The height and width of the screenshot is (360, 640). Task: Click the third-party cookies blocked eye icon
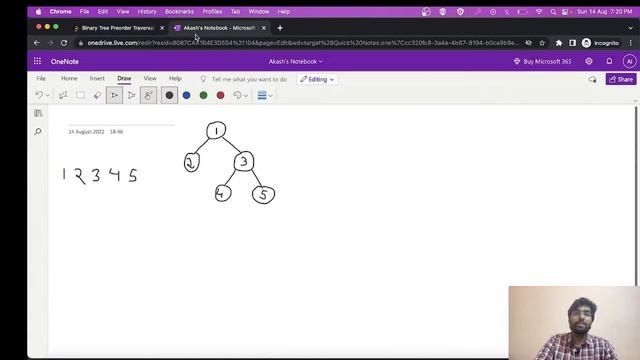[528, 43]
